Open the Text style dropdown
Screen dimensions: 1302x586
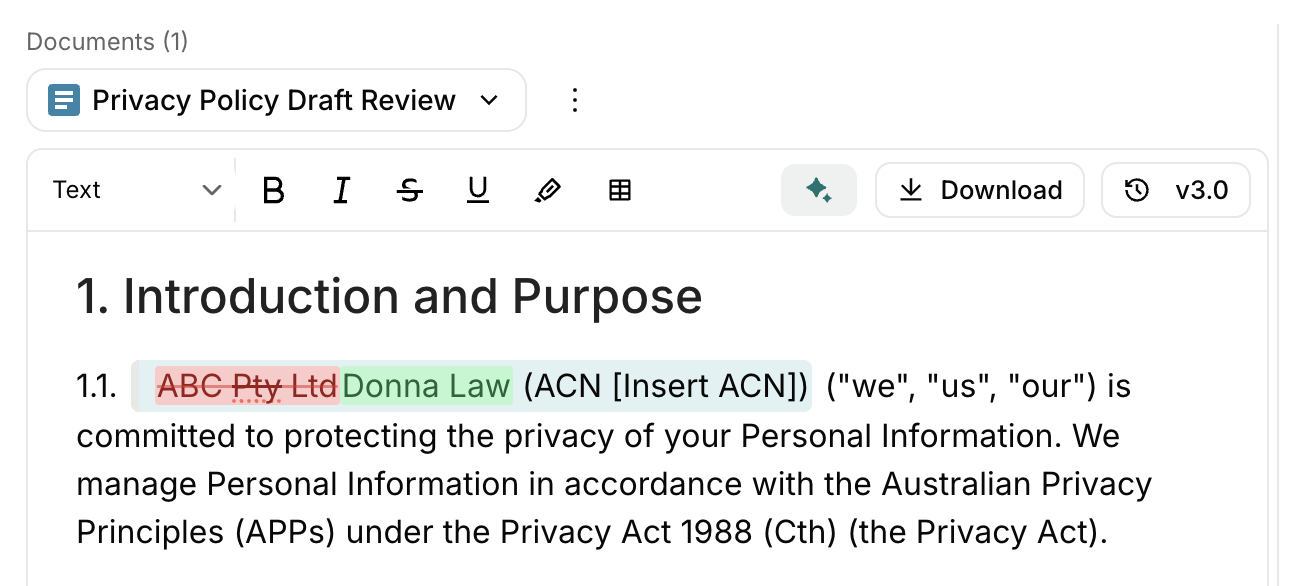click(136, 190)
